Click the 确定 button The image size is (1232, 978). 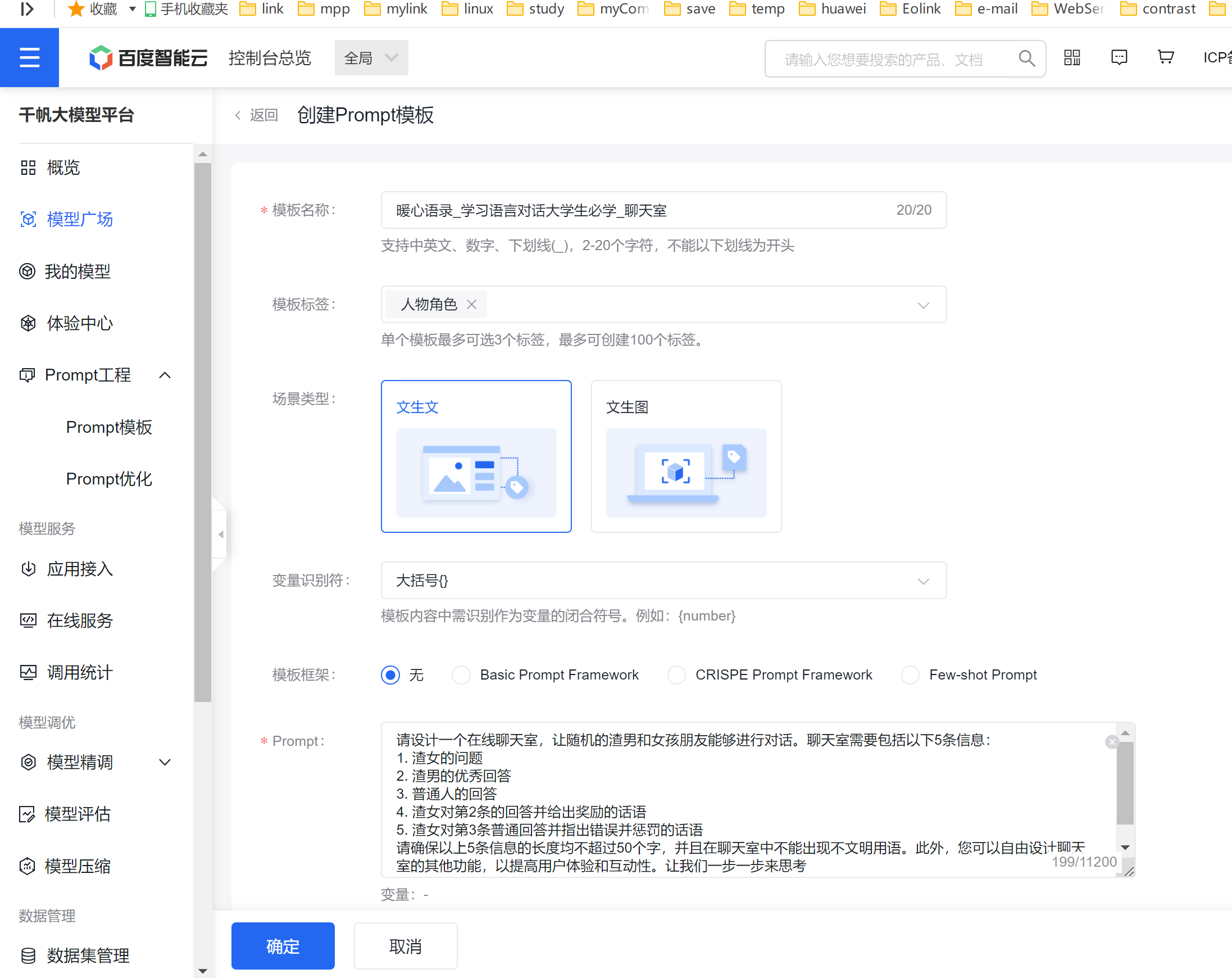(x=282, y=946)
